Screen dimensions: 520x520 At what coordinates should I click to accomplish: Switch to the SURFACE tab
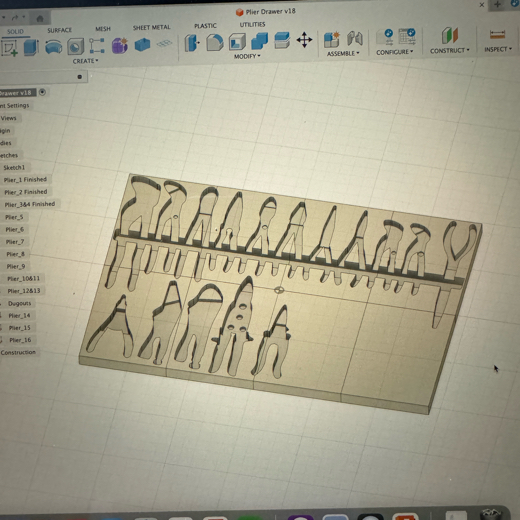(59, 30)
